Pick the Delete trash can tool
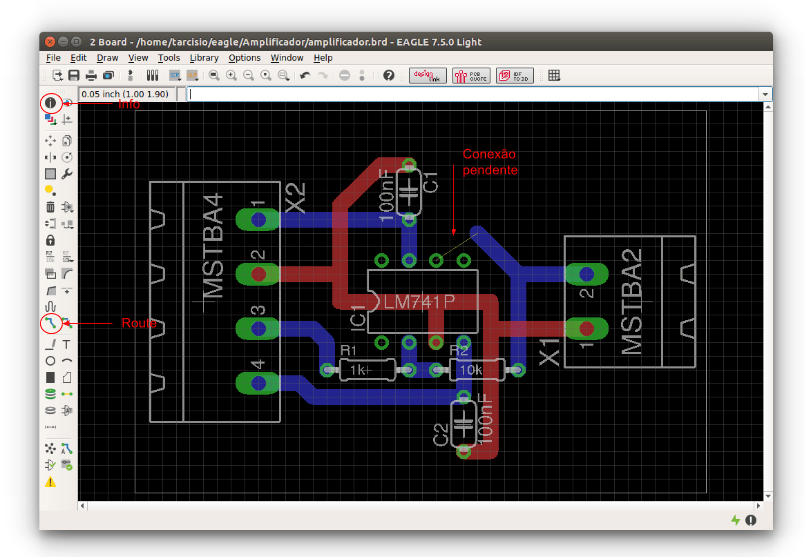The image size is (805, 557). tap(50, 207)
